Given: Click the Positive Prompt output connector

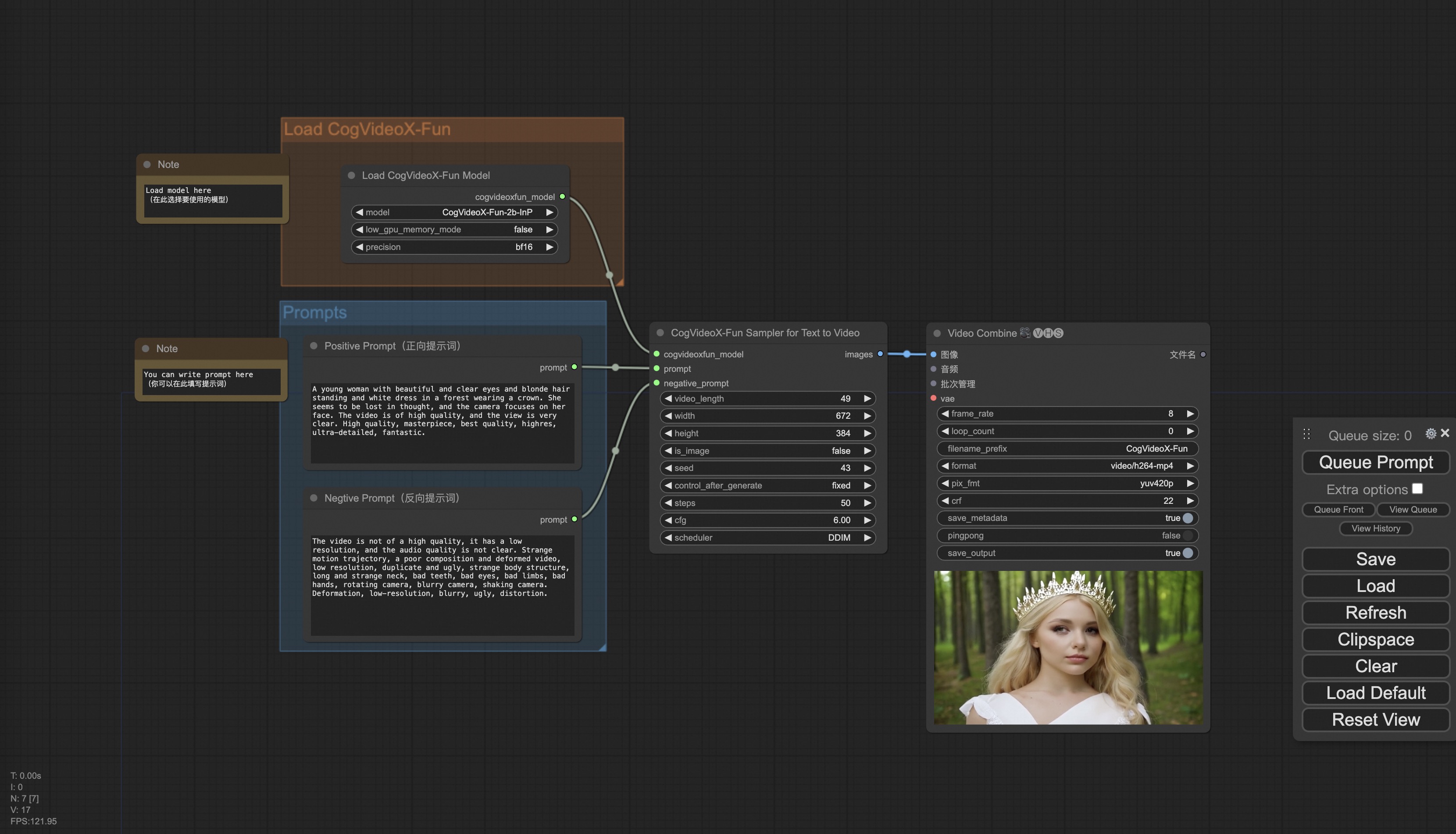Looking at the screenshot, I should [x=575, y=367].
